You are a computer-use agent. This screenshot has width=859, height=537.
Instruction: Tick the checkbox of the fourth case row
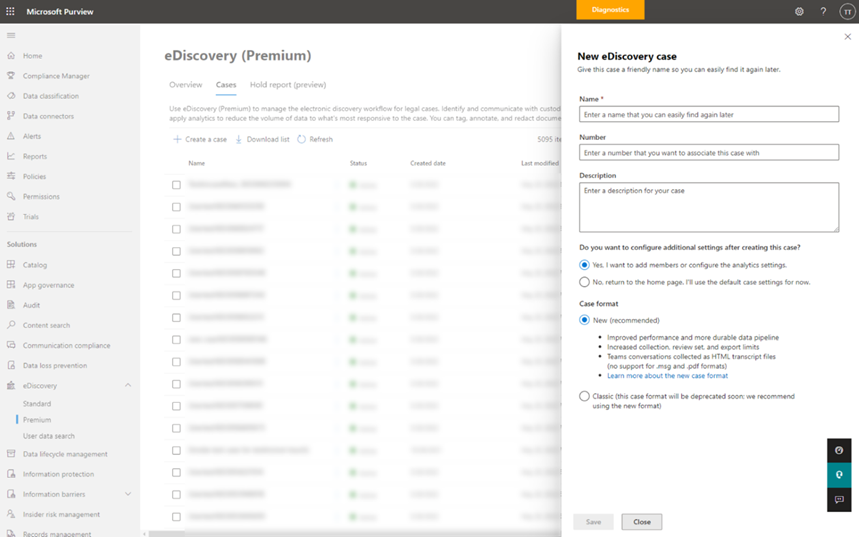pyautogui.click(x=176, y=251)
